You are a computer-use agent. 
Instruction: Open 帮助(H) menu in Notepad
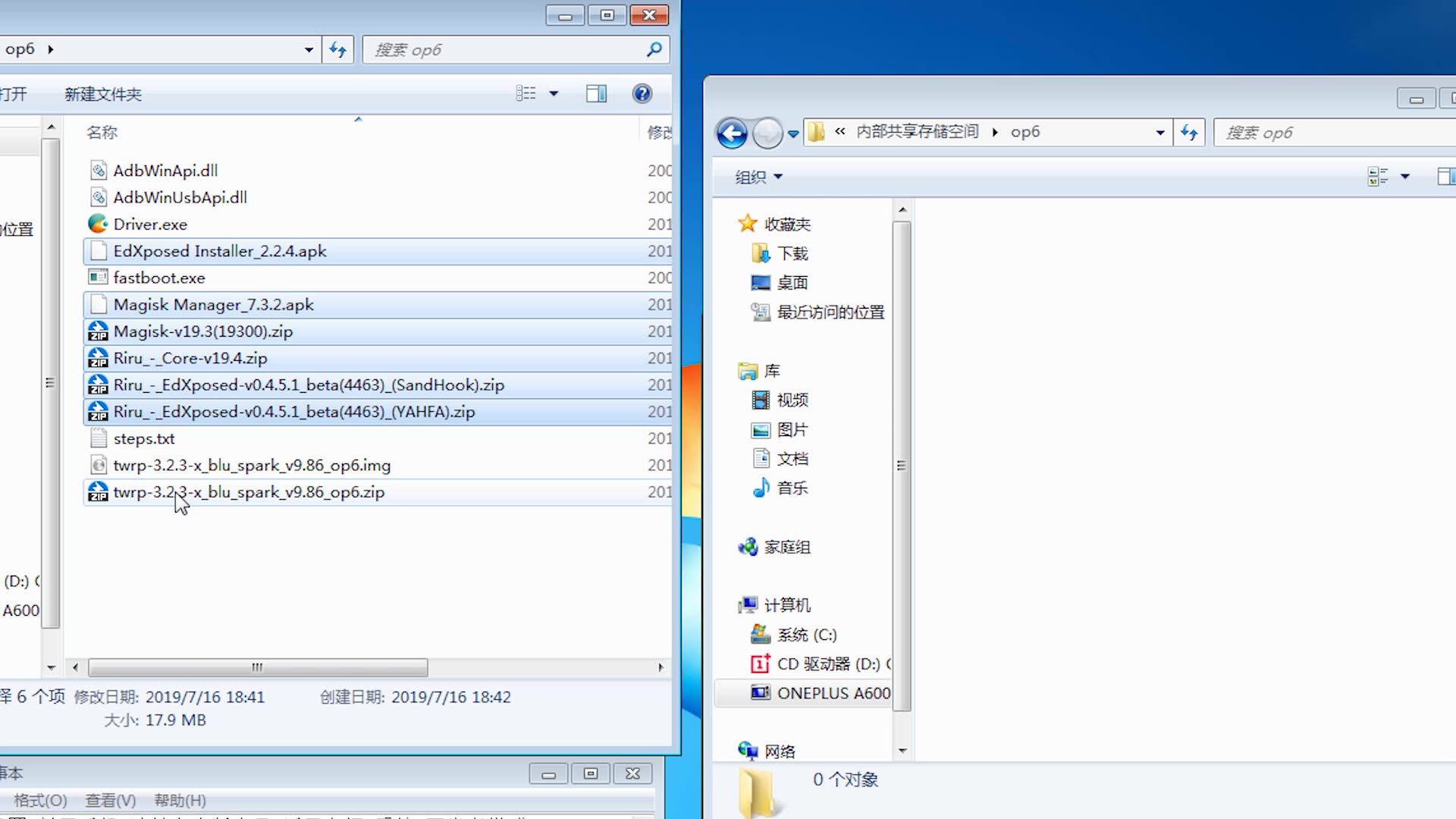tap(180, 800)
